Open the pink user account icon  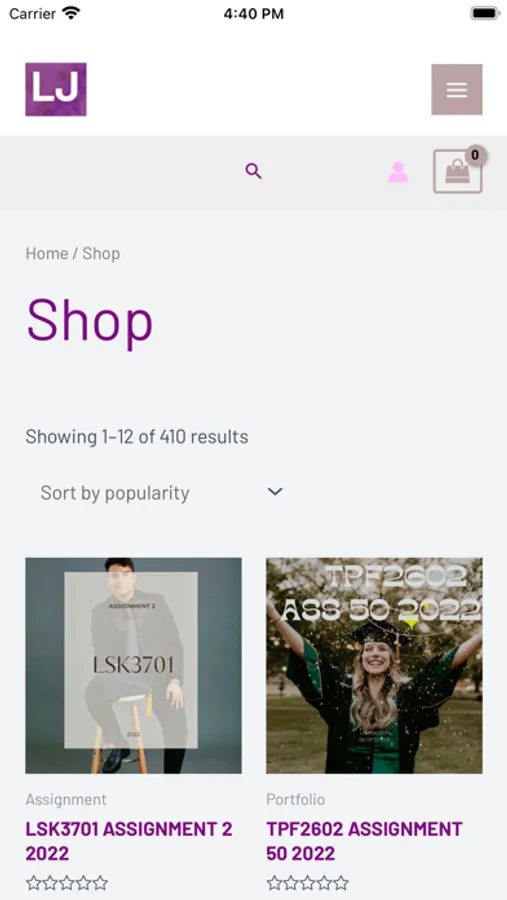[x=398, y=172]
